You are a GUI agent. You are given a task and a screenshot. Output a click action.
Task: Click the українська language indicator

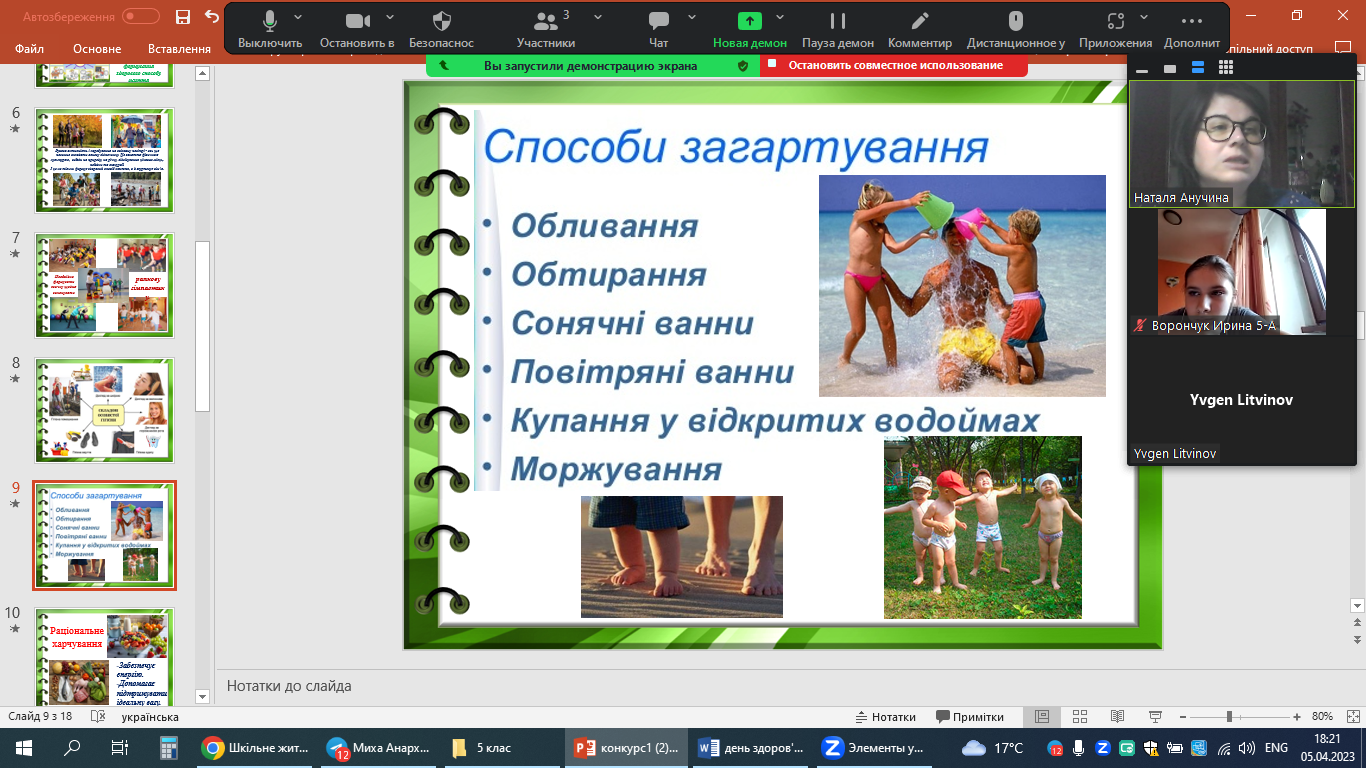150,717
